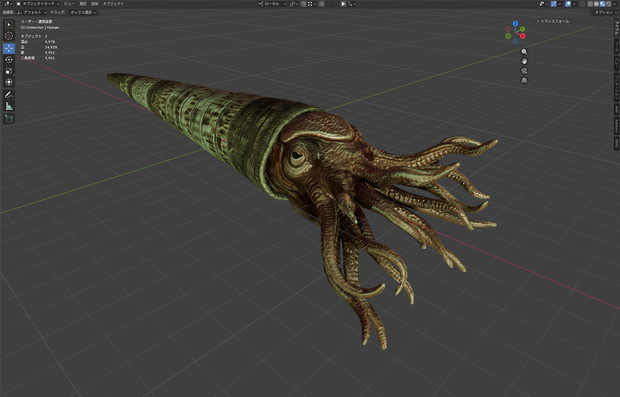Switch to material preview shading

pyautogui.click(x=603, y=4)
